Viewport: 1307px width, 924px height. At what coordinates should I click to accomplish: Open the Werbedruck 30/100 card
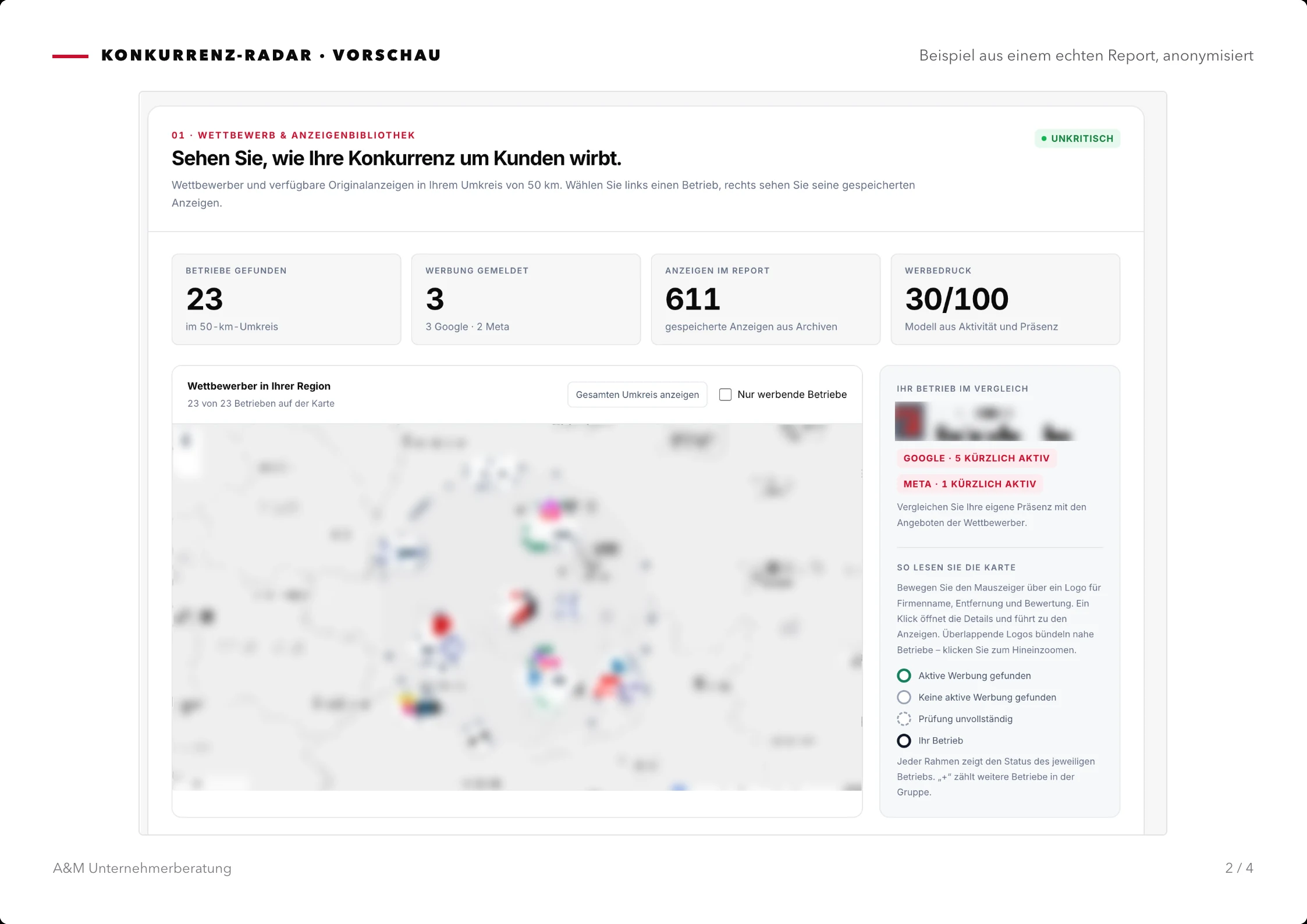(1006, 299)
